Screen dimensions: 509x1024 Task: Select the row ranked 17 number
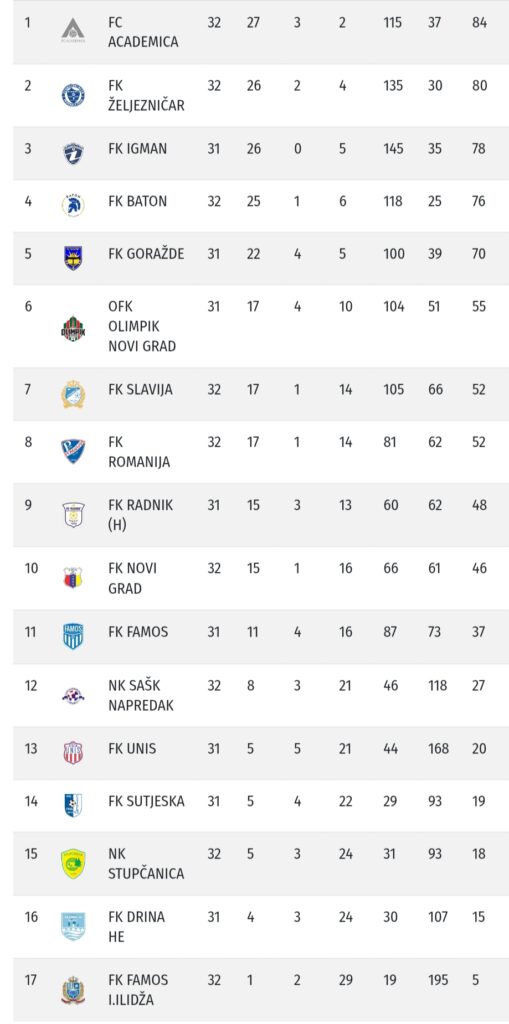pyautogui.click(x=31, y=980)
